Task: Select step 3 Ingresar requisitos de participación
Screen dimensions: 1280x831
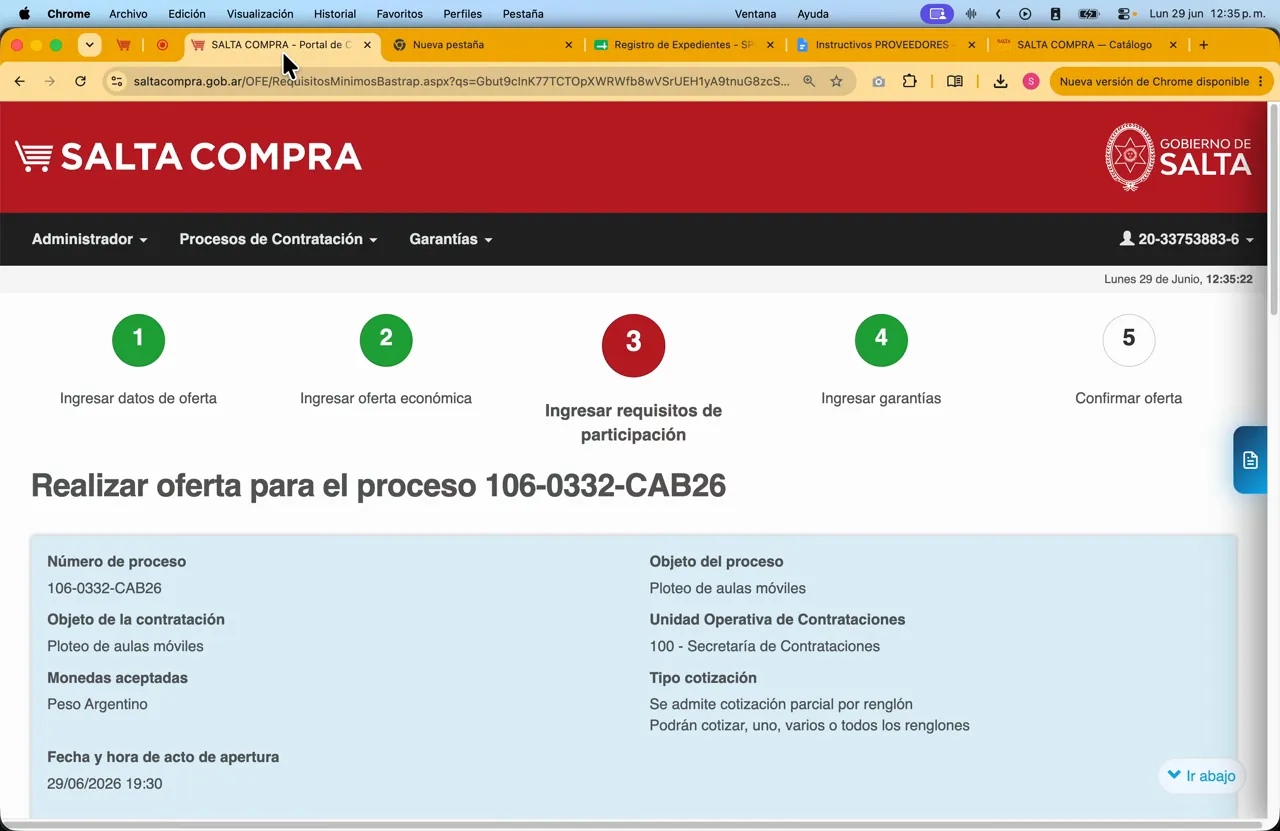Action: [633, 345]
